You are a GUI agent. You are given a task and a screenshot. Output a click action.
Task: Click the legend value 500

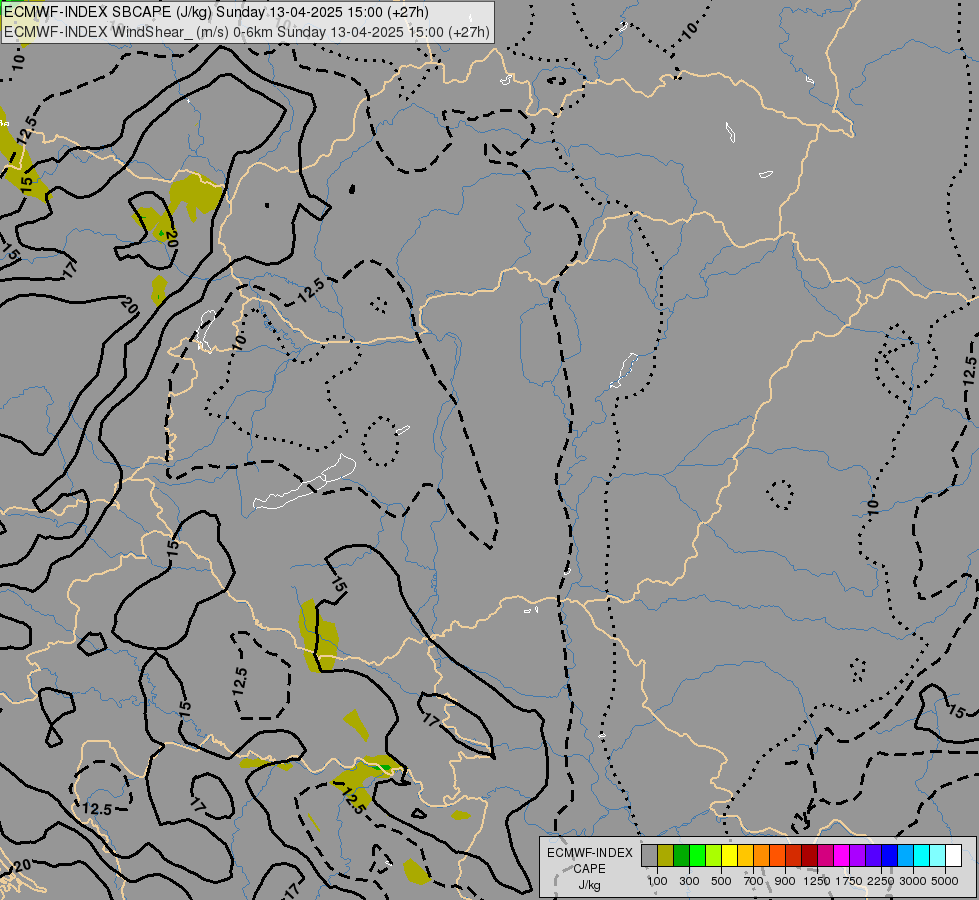[x=721, y=881]
